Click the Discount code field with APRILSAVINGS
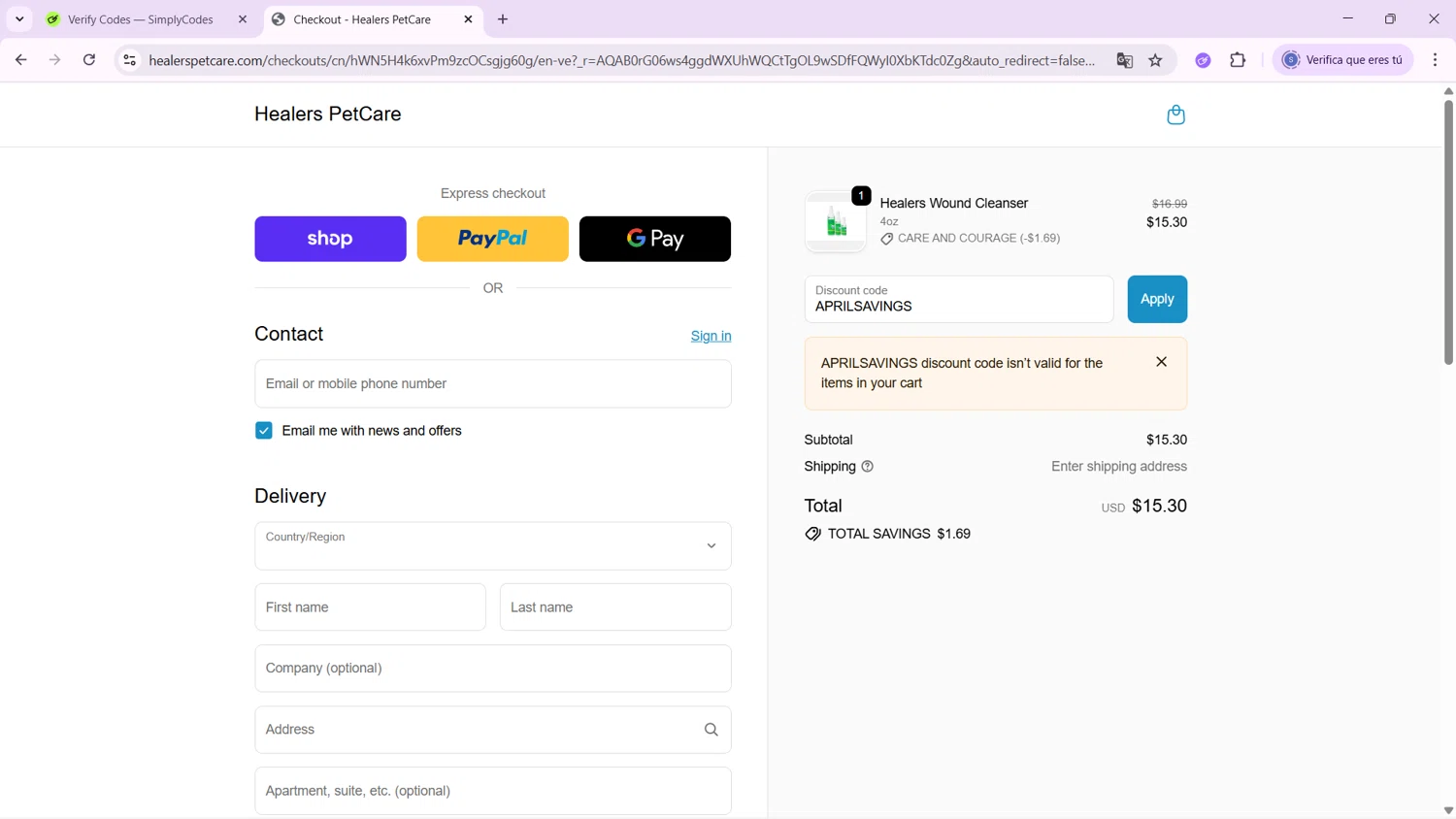This screenshot has height=819, width=1456. [x=959, y=299]
